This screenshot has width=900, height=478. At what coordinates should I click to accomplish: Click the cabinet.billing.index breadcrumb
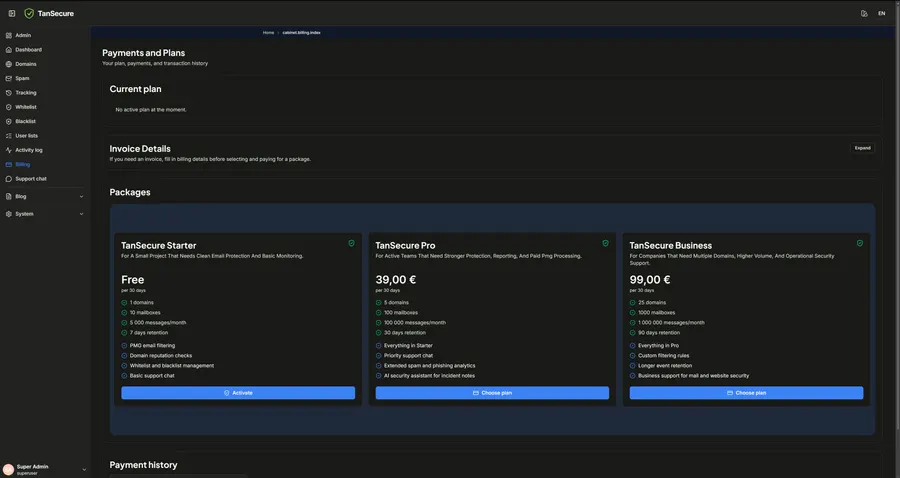tap(301, 33)
